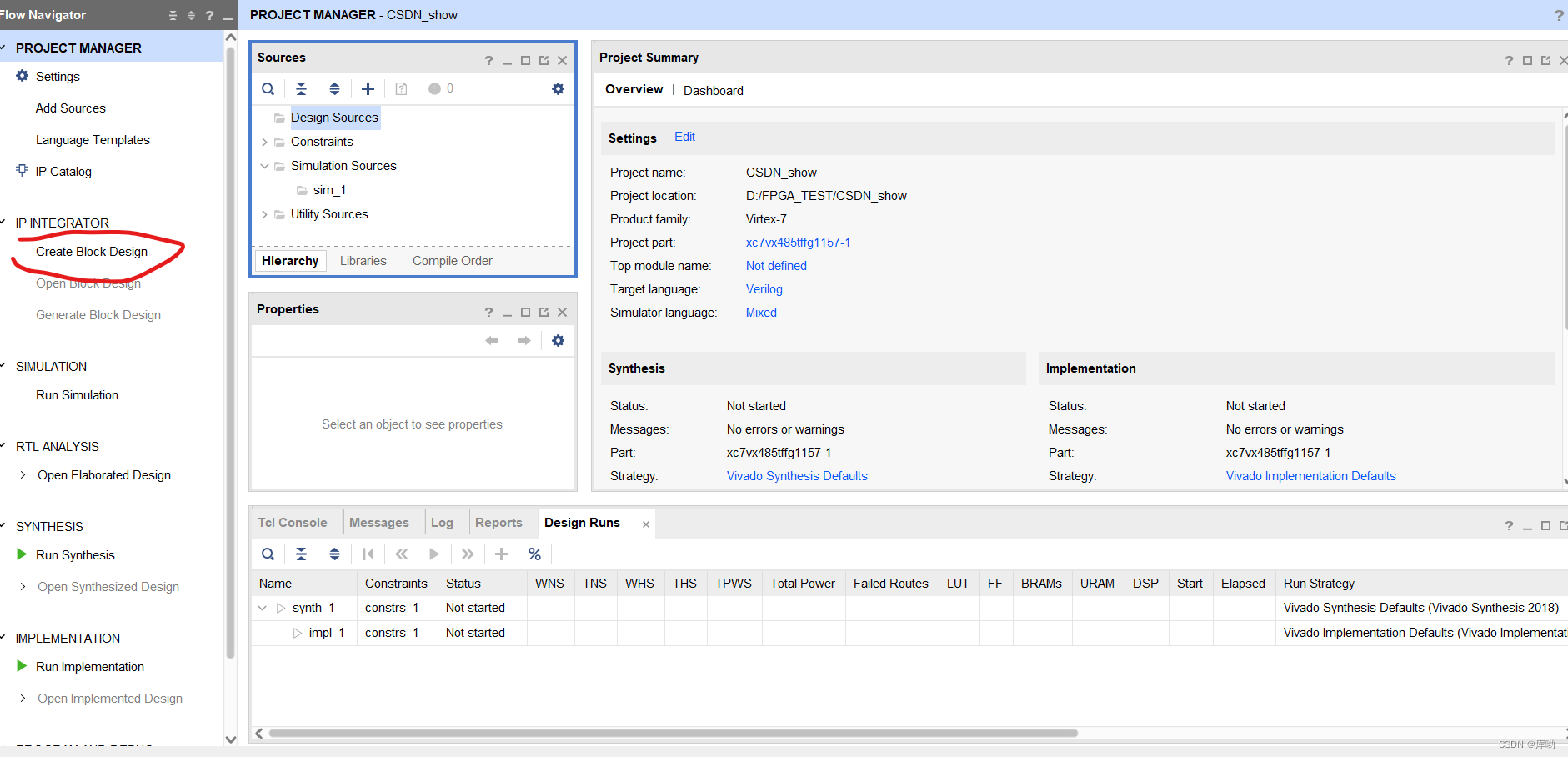Expand Constraints folder in Sources
1568x757 pixels.
[264, 142]
